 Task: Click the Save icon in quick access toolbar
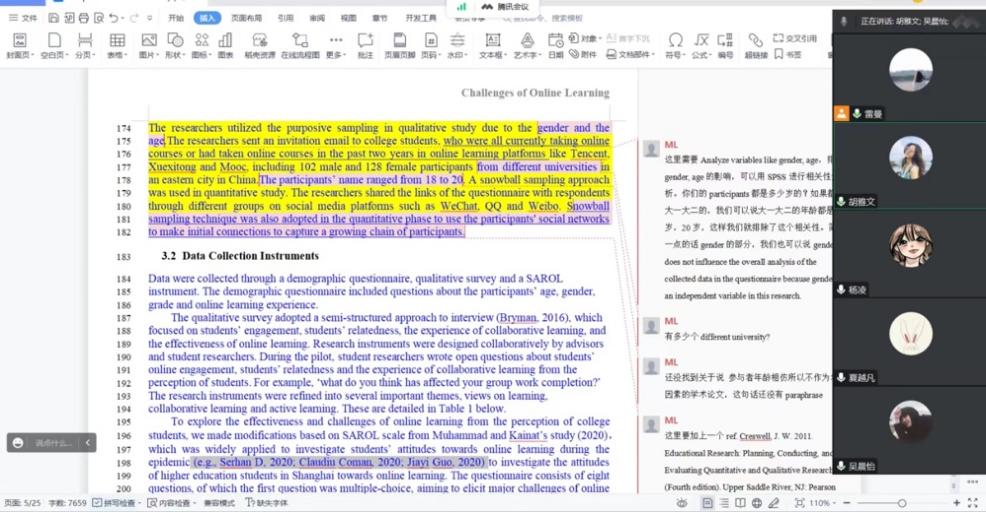click(51, 18)
